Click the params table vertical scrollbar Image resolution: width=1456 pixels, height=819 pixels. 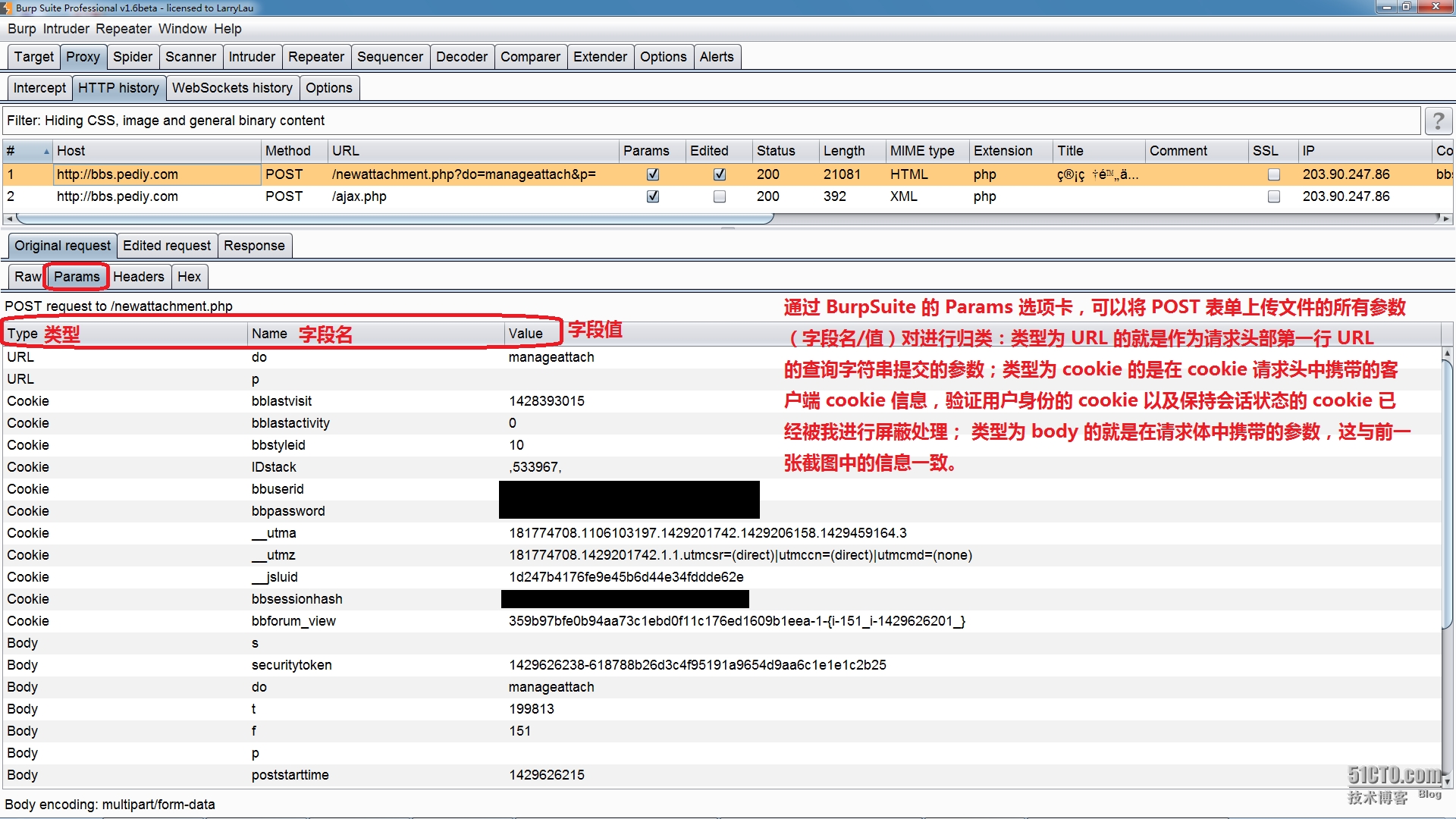1448,493
